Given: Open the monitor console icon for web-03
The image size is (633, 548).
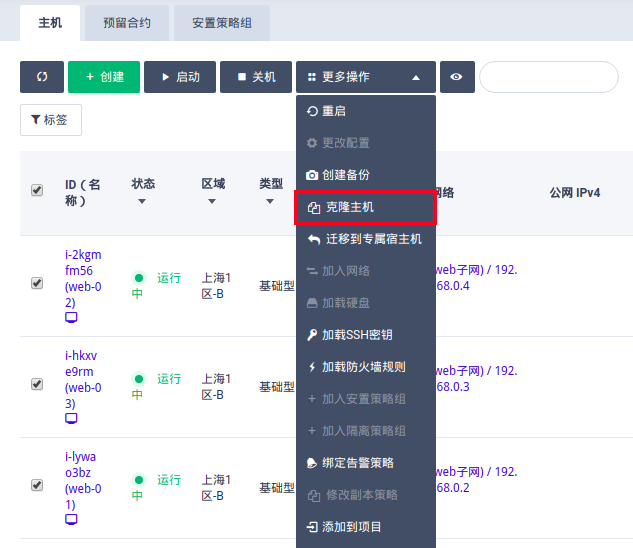Looking at the screenshot, I should tap(71, 419).
